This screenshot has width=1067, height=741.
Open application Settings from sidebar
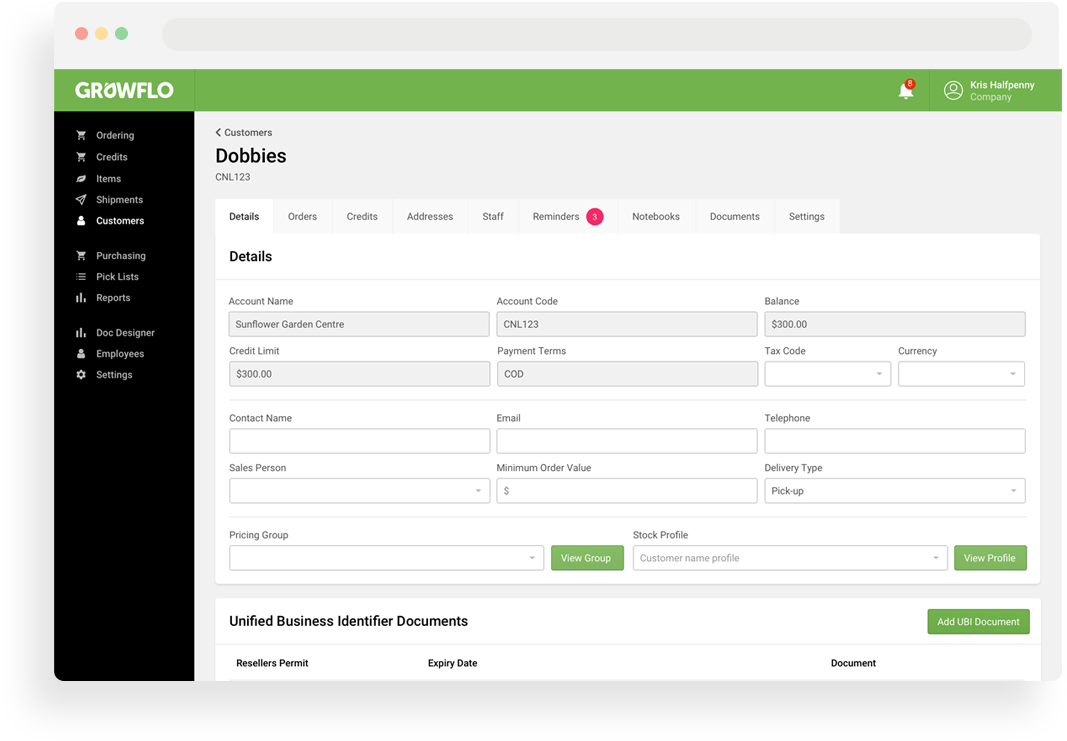tap(112, 374)
